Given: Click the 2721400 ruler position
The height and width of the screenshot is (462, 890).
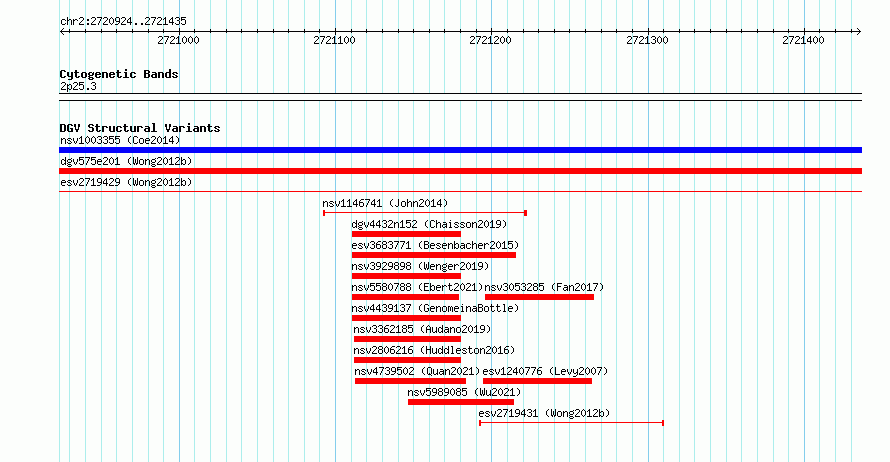Looking at the screenshot, I should tap(803, 40).
